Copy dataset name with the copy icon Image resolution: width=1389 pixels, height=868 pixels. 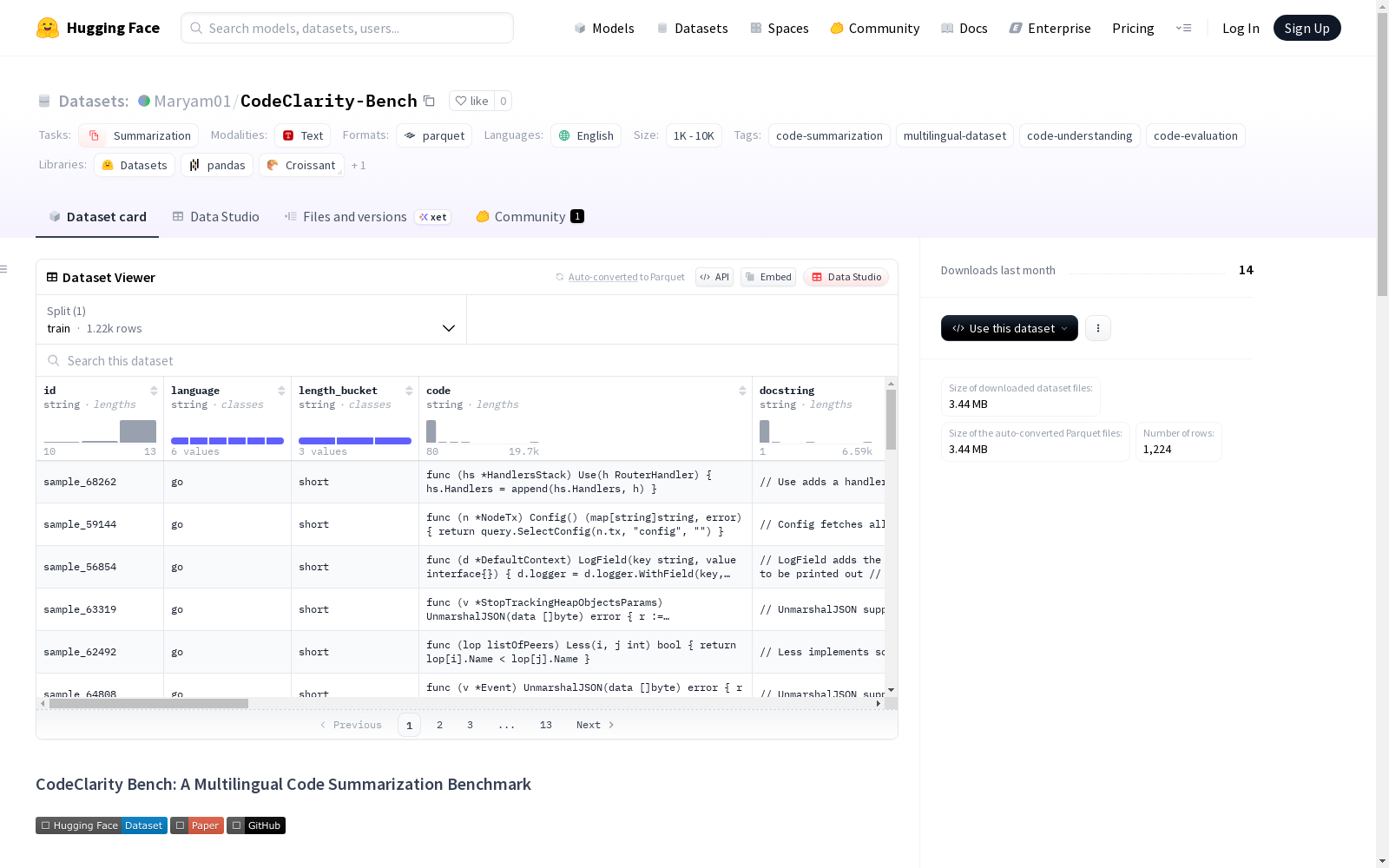429,101
